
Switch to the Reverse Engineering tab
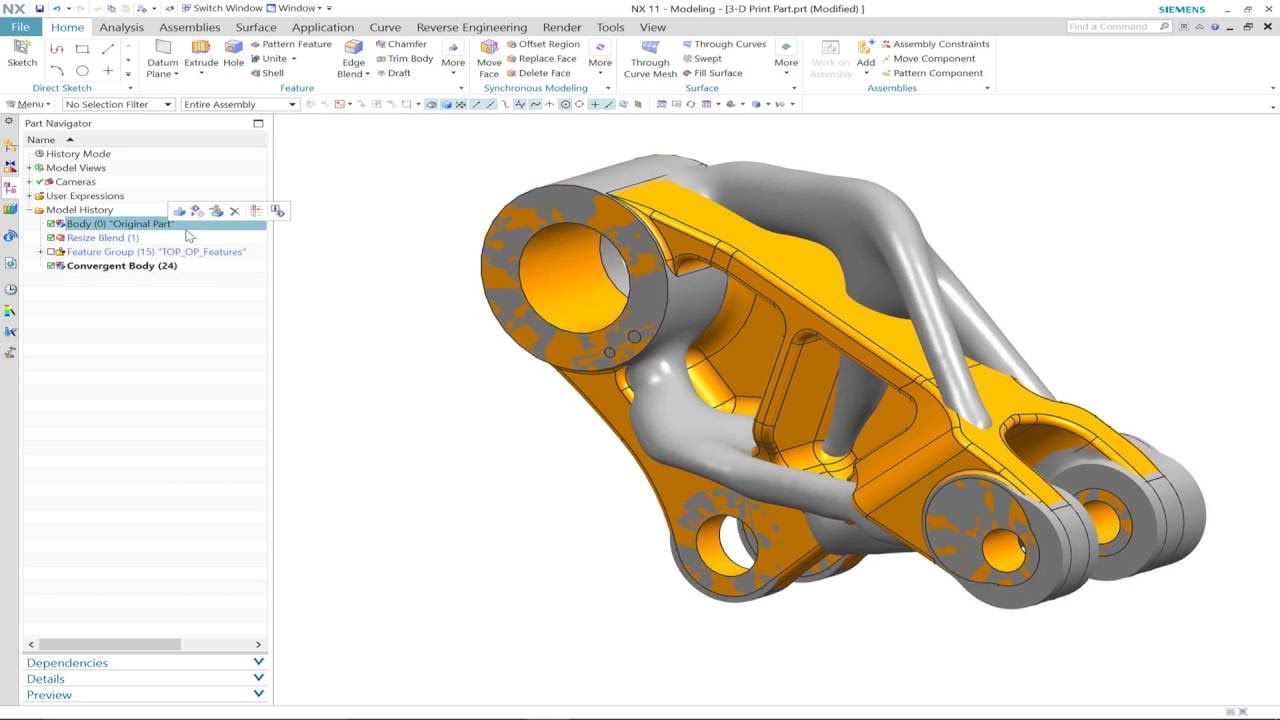click(x=471, y=27)
